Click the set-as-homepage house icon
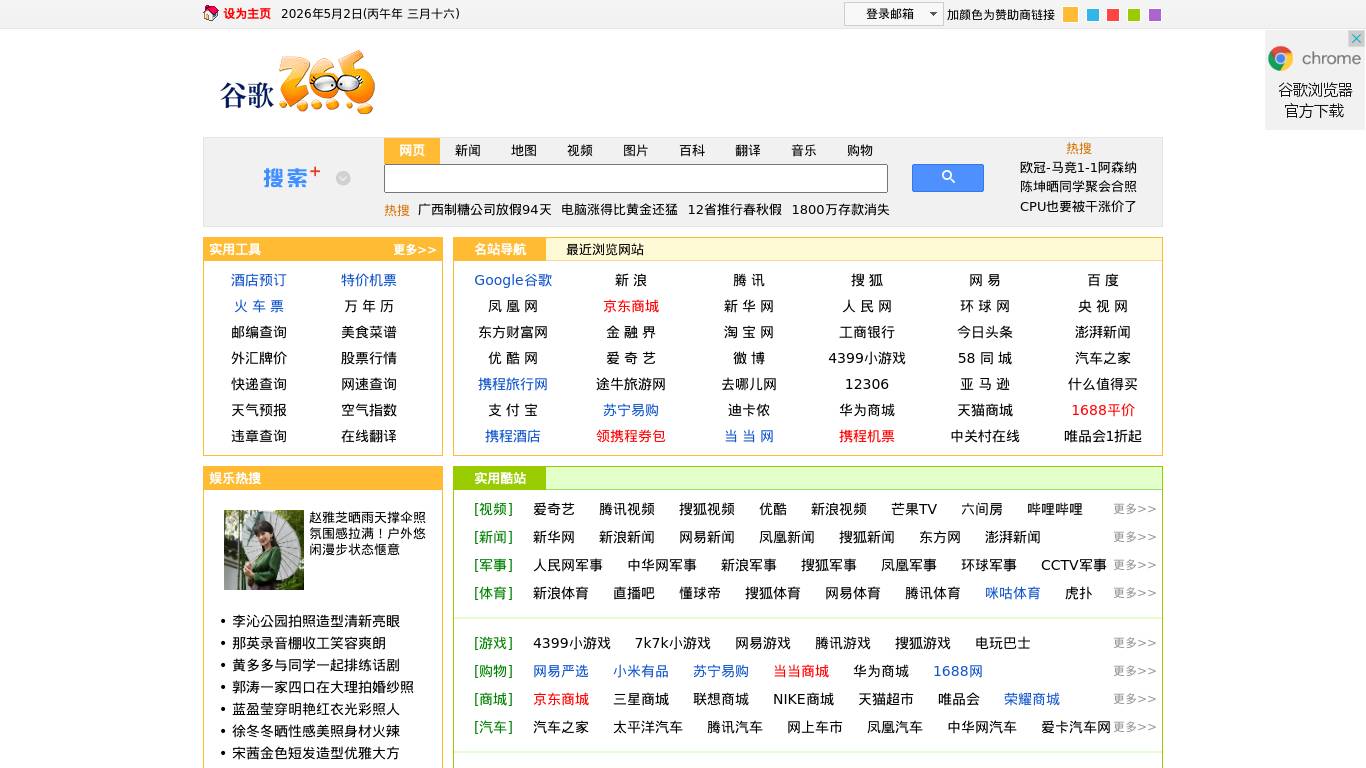1366x768 pixels. click(211, 14)
